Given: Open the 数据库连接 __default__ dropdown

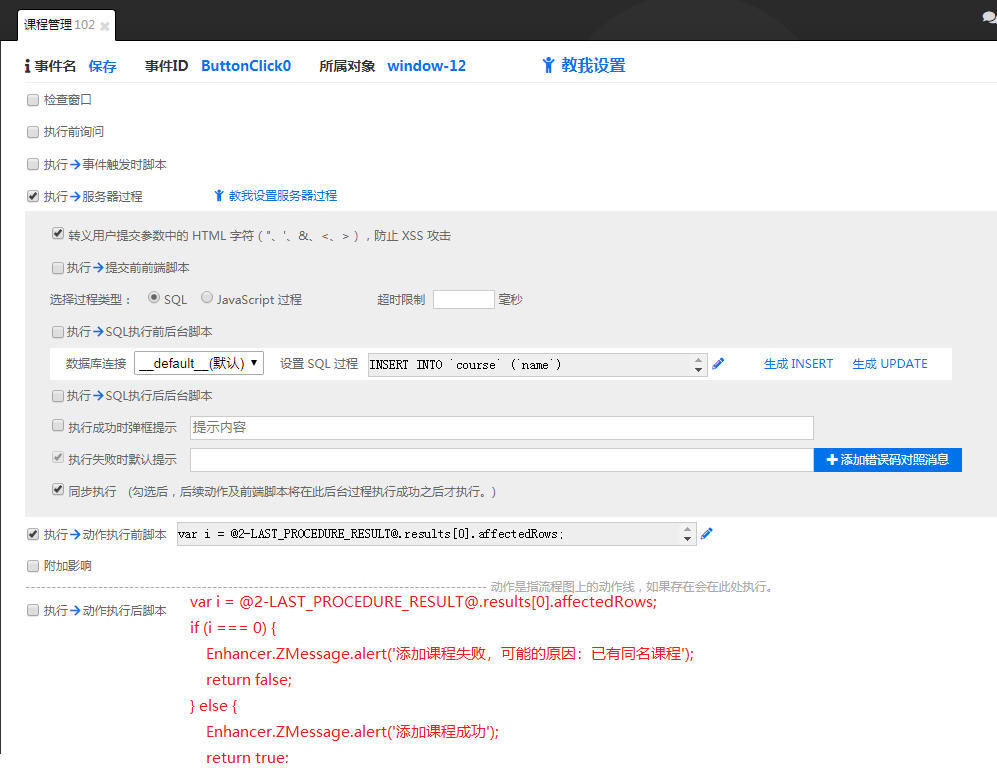Looking at the screenshot, I should pos(199,364).
